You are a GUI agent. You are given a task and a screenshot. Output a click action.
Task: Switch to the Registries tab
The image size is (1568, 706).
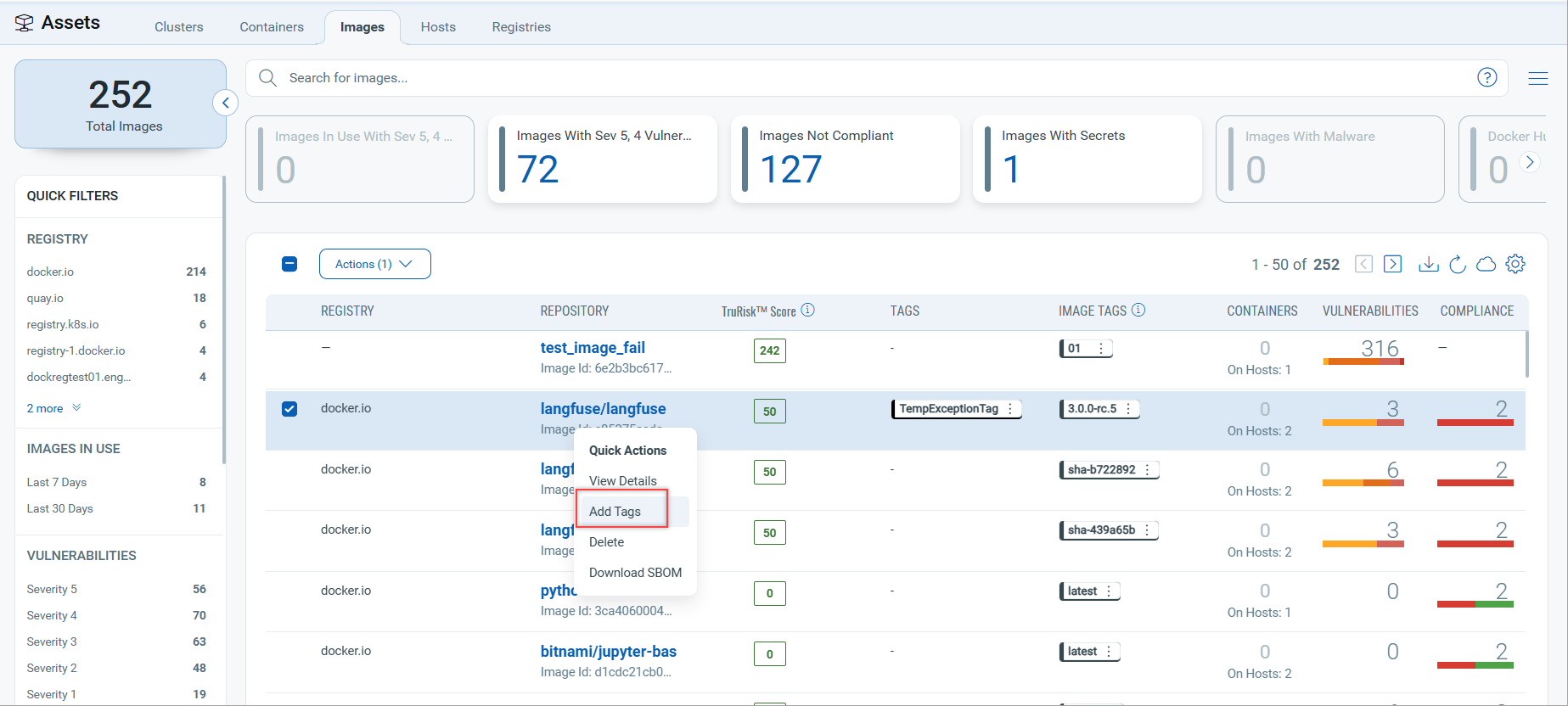tap(521, 27)
